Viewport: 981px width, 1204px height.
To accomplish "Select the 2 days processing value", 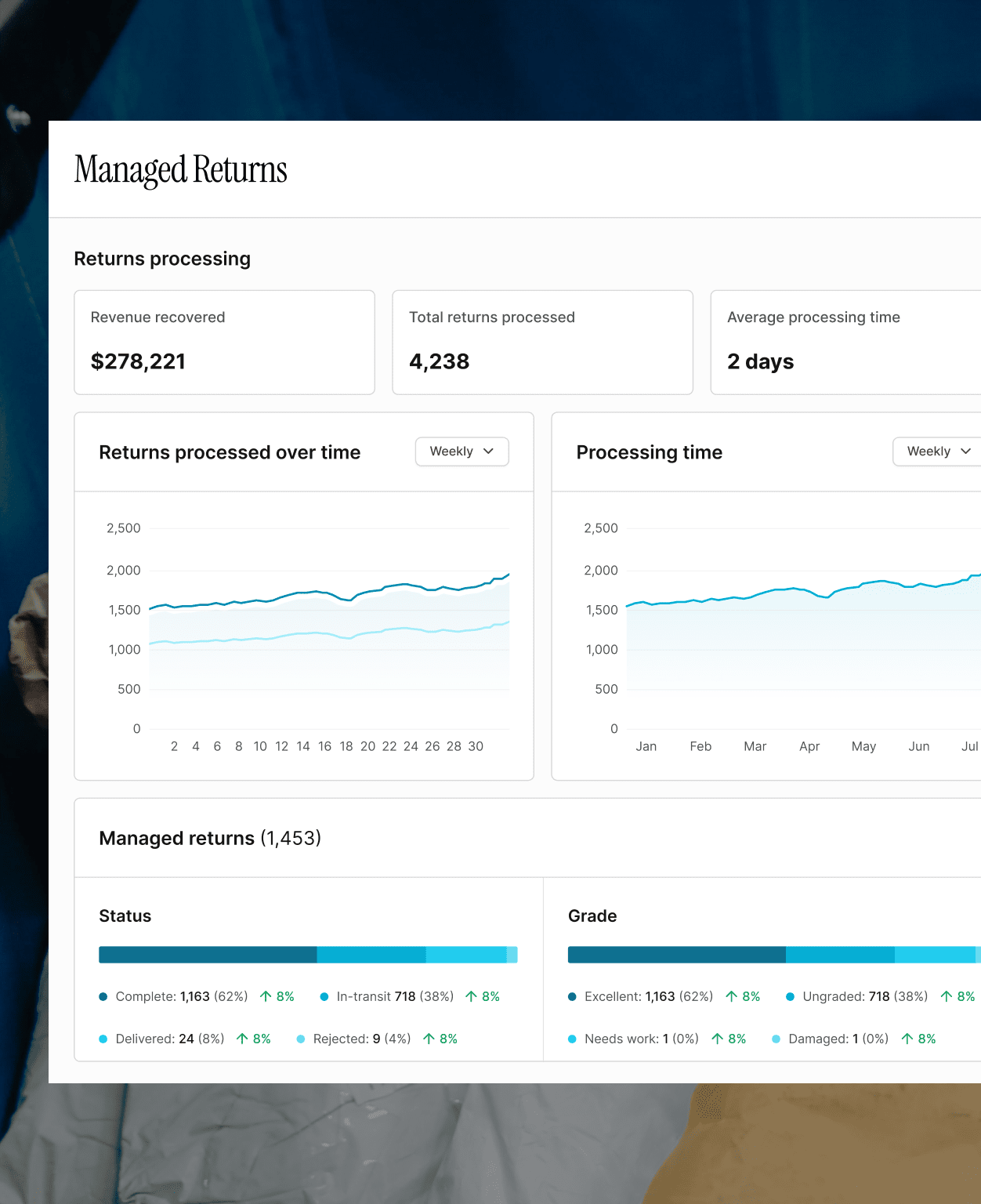I will [760, 361].
